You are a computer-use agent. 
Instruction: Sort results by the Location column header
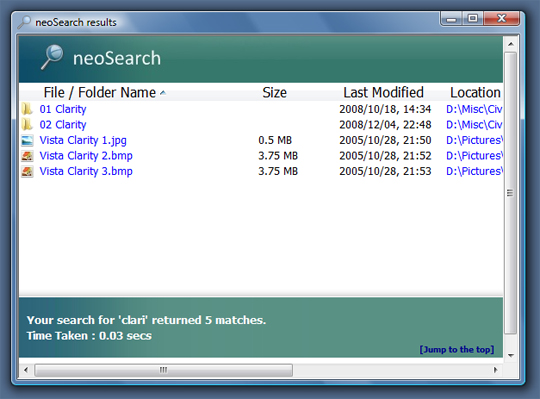click(475, 93)
